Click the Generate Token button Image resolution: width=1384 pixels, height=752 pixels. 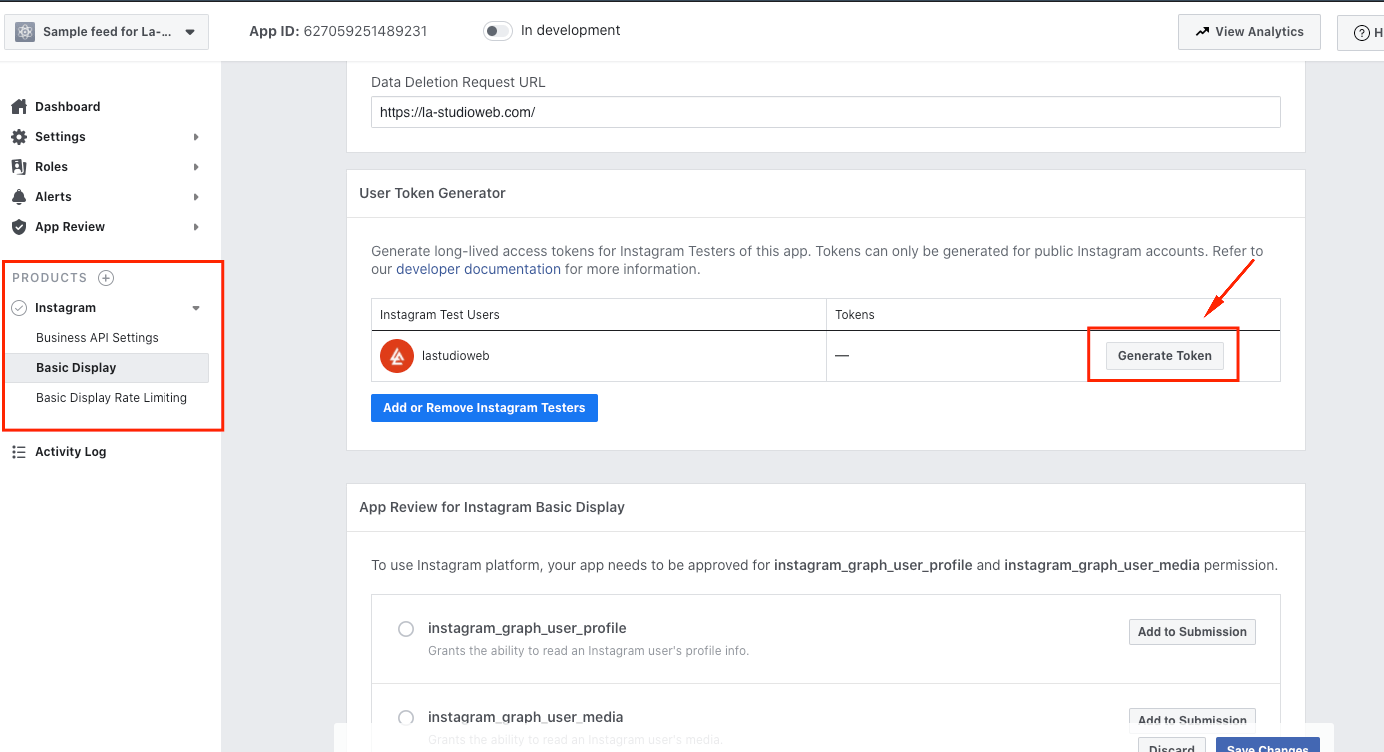1164,356
